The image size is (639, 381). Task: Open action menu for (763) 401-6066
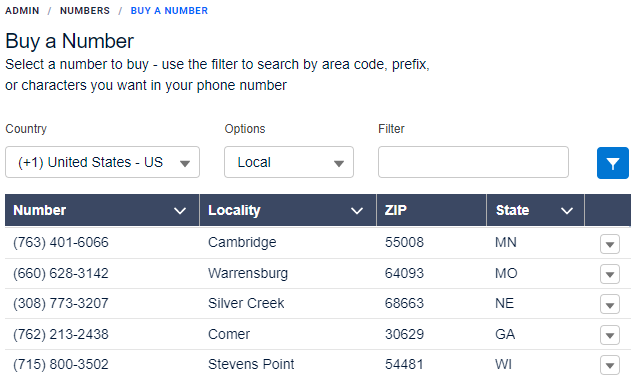(x=610, y=244)
